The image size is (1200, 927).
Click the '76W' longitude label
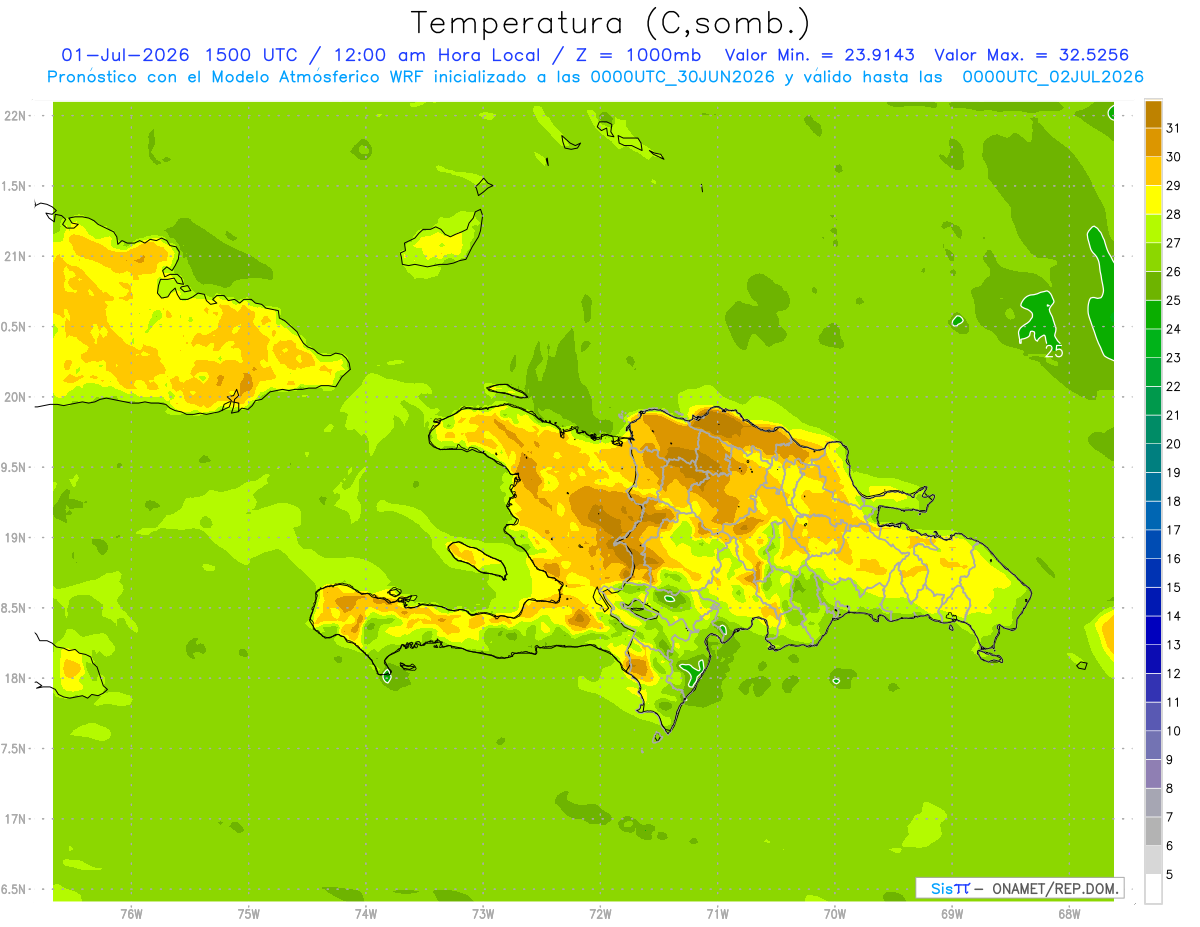pos(131,914)
